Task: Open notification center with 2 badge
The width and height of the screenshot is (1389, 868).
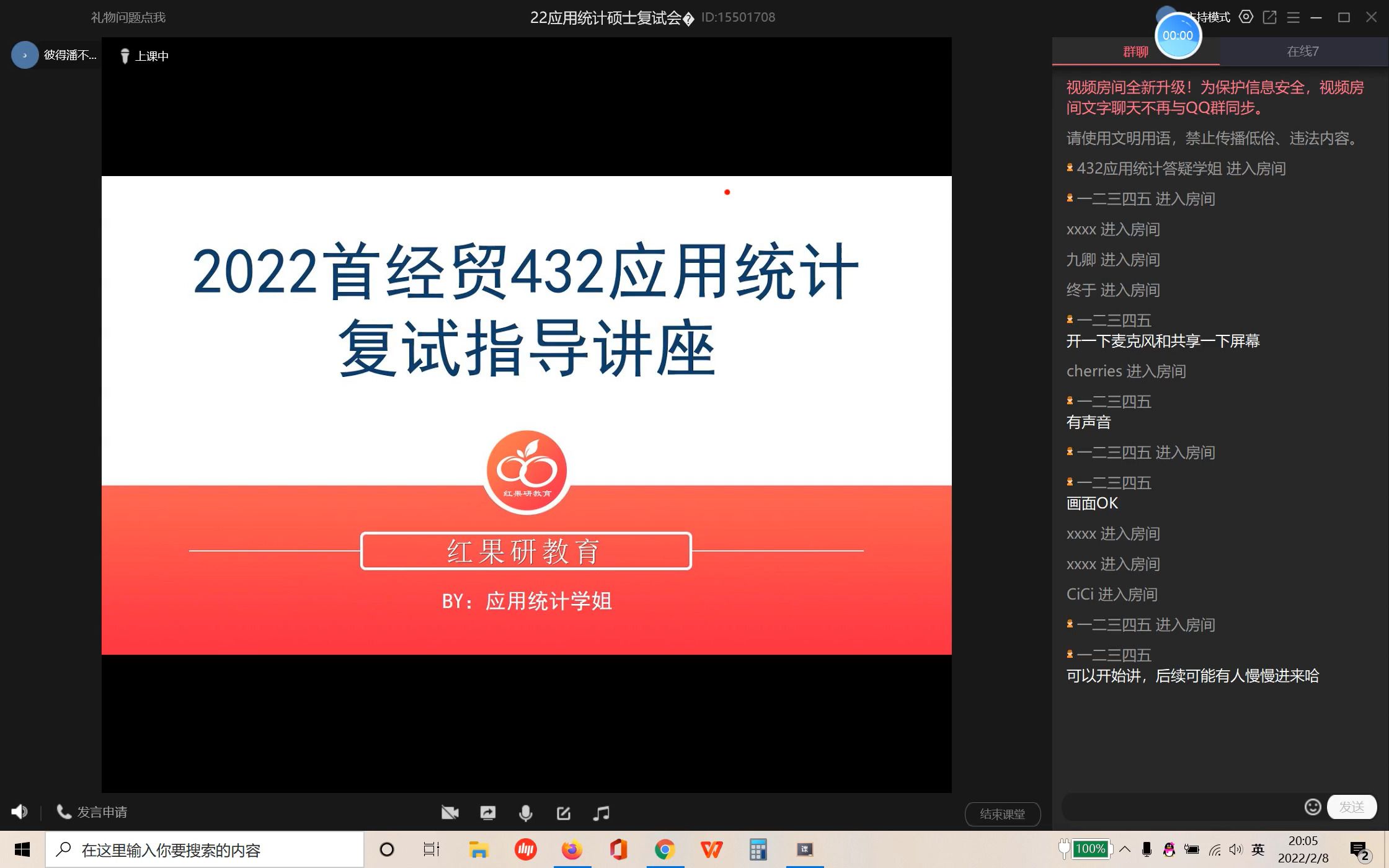Action: 1360,851
